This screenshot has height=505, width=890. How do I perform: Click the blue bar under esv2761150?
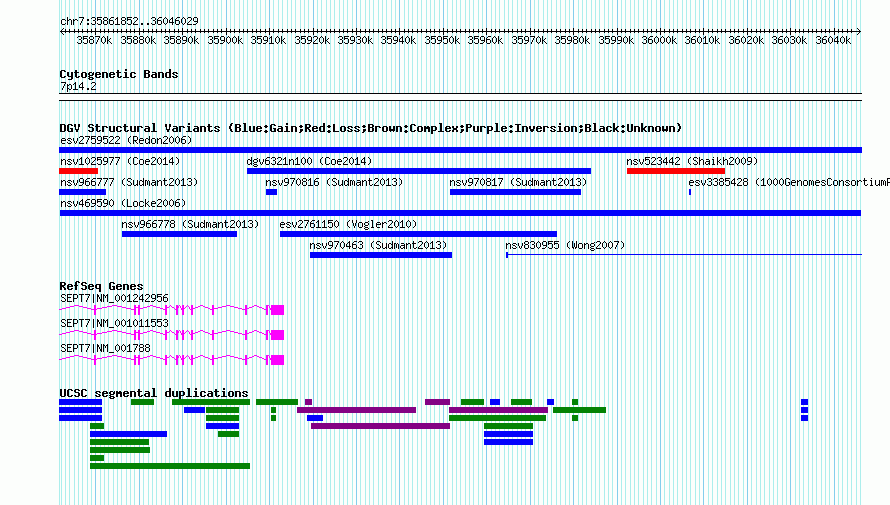[x=418, y=234]
